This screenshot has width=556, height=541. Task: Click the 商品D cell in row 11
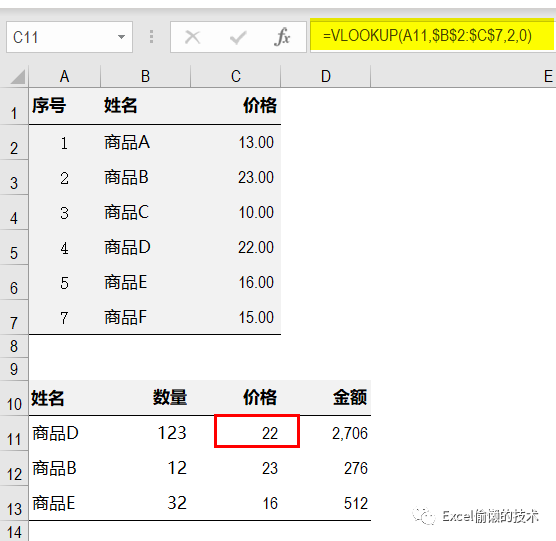[65, 433]
